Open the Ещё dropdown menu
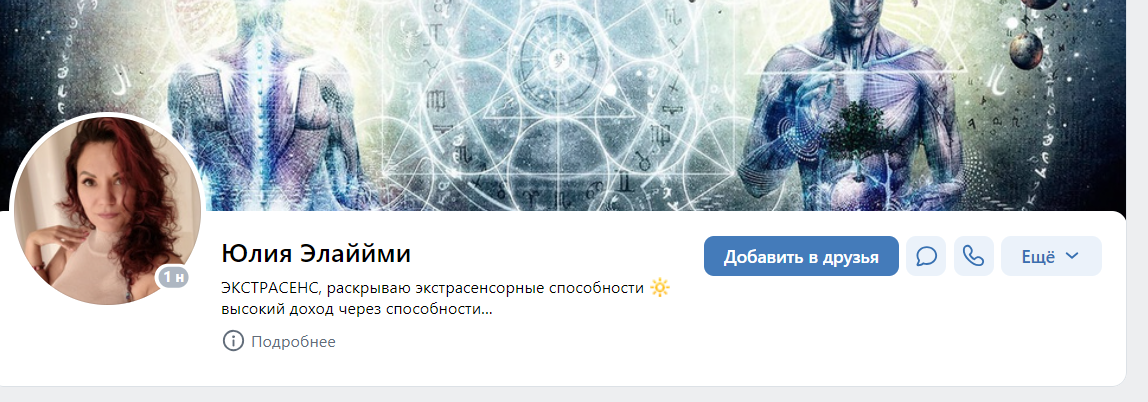The width and height of the screenshot is (1148, 402). tap(1051, 256)
